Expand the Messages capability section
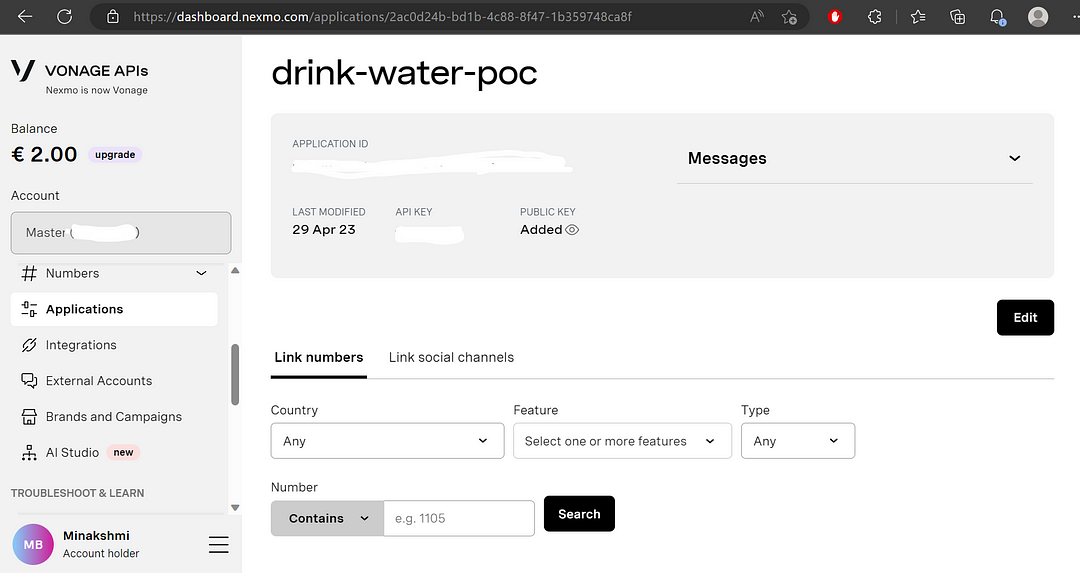Image resolution: width=1080 pixels, height=573 pixels. (854, 158)
